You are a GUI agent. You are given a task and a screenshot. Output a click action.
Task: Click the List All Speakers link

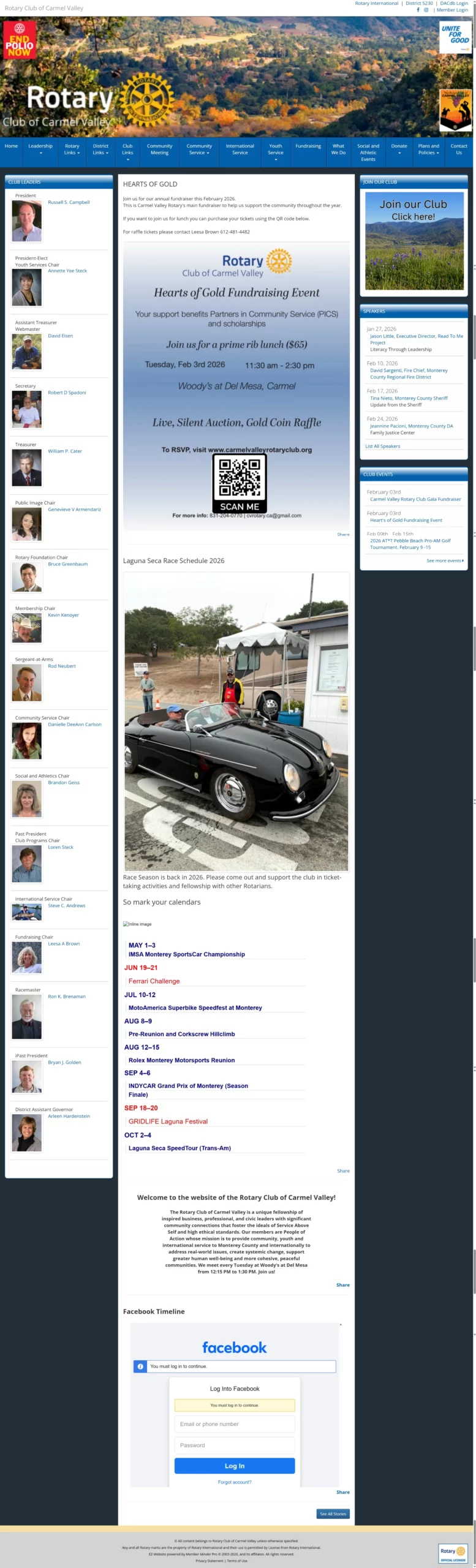[x=383, y=447]
